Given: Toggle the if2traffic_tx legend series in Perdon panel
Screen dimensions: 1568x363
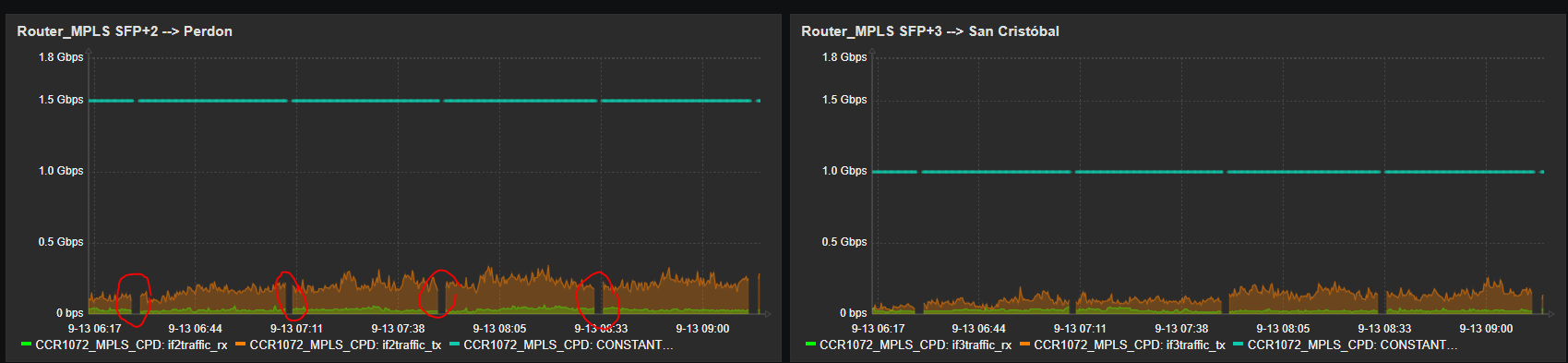Looking at the screenshot, I should click(345, 345).
